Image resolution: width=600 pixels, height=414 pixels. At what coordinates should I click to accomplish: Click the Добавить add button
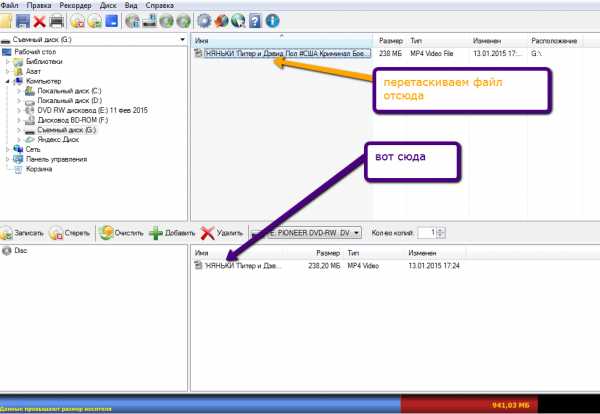172,233
